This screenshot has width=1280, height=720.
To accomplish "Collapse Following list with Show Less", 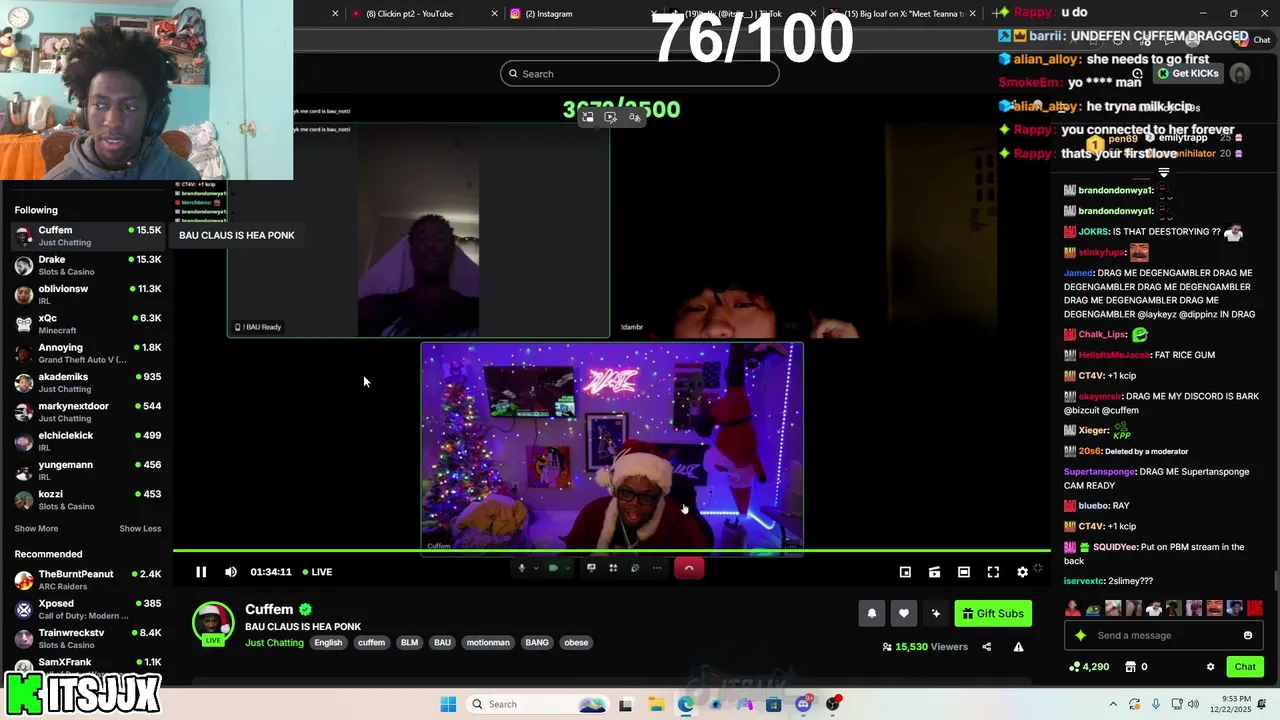I will point(140,529).
